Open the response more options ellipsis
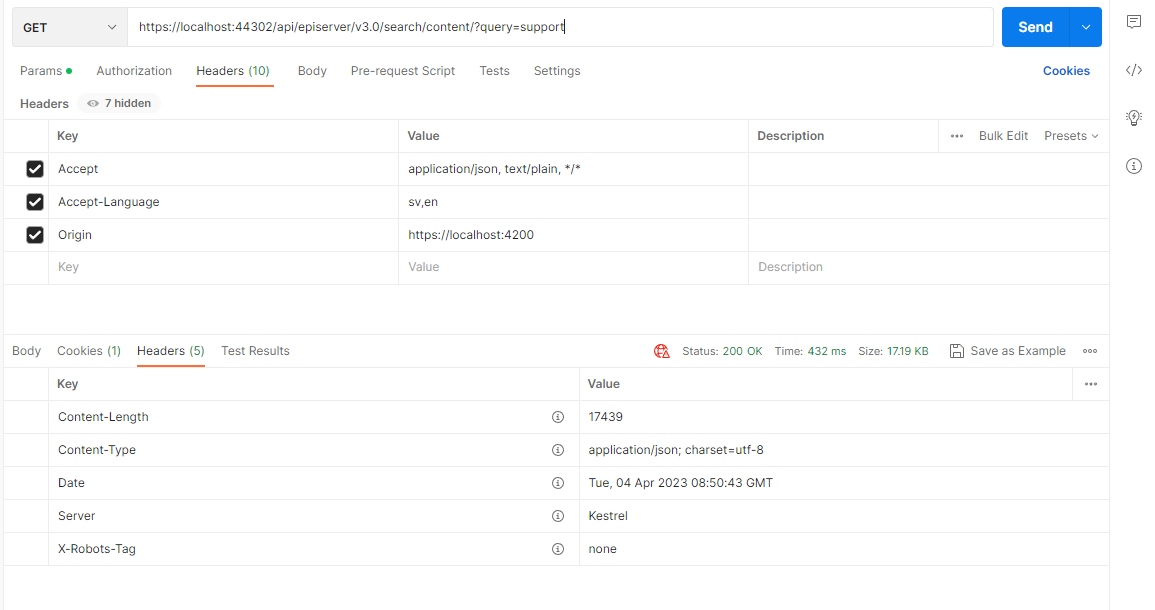The width and height of the screenshot is (1155, 610). (1090, 351)
